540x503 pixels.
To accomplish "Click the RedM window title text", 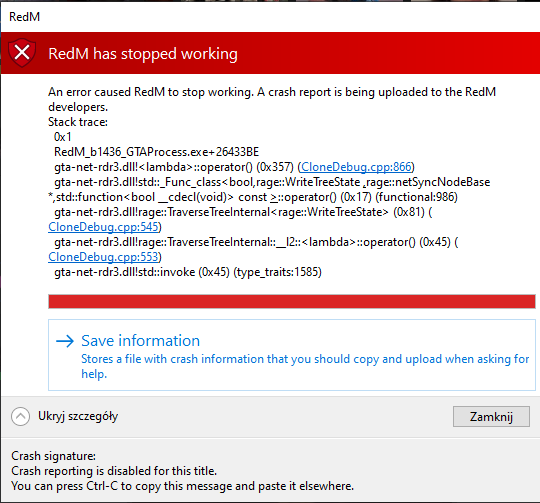I will (24, 17).
